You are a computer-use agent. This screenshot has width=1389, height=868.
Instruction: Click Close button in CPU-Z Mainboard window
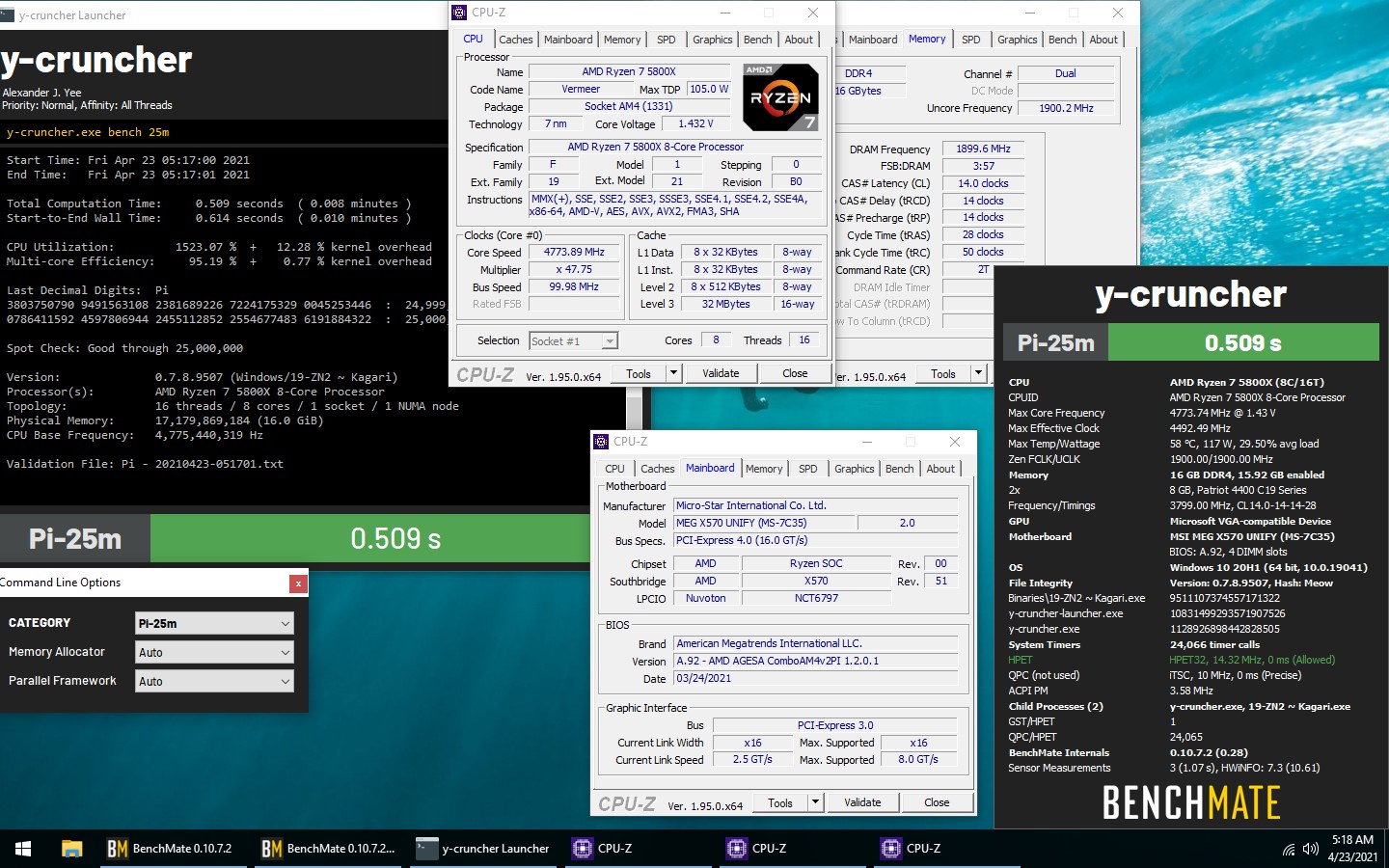pyautogui.click(x=937, y=802)
